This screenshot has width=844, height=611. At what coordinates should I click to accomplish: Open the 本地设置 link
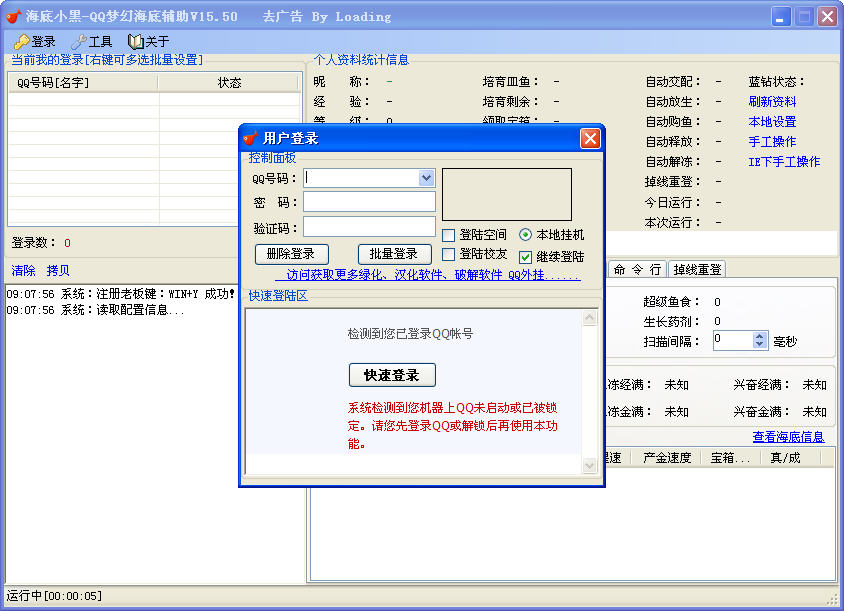point(772,122)
